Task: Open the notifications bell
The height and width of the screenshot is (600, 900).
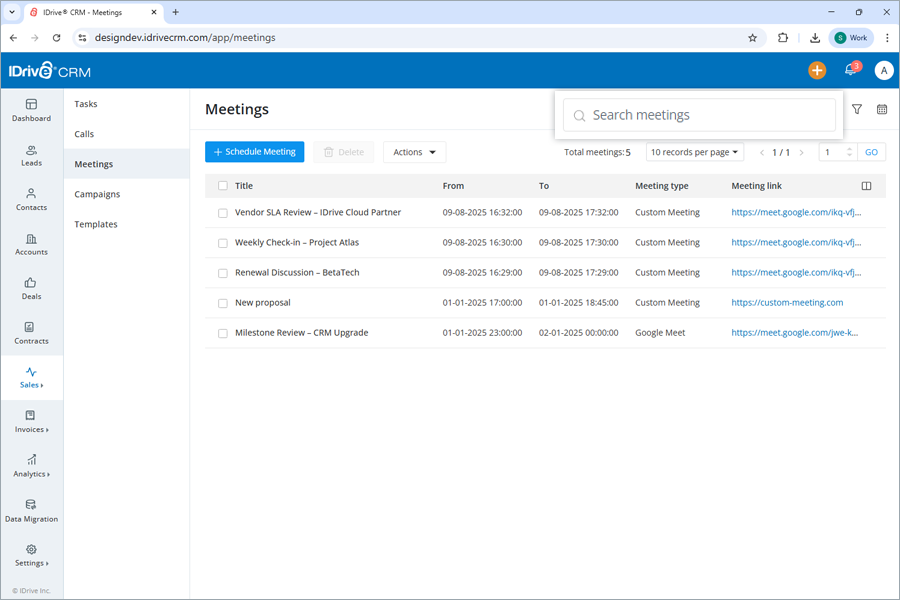Action: tap(849, 70)
